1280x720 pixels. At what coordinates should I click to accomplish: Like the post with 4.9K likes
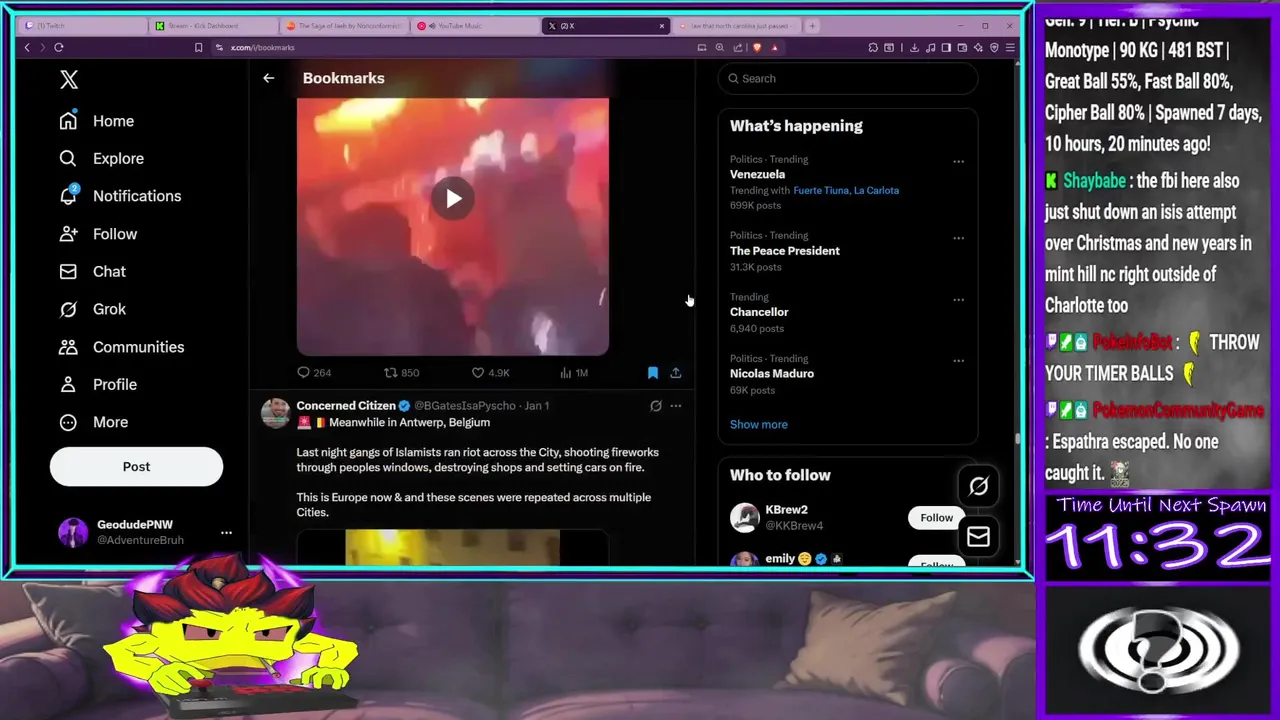(490, 373)
